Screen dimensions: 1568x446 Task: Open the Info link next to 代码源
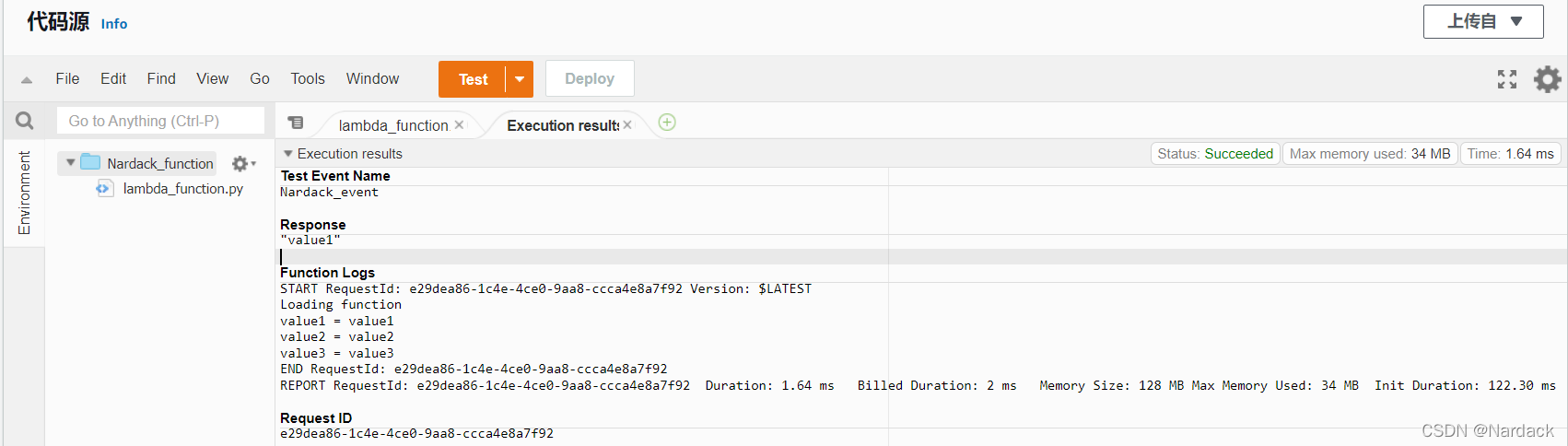click(x=114, y=24)
